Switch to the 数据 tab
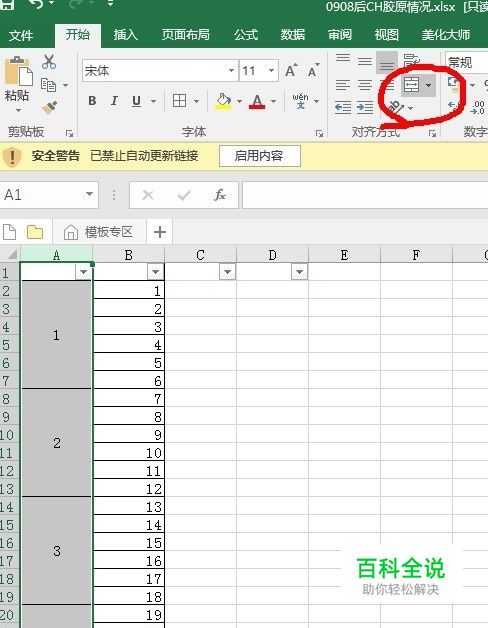 click(x=292, y=35)
